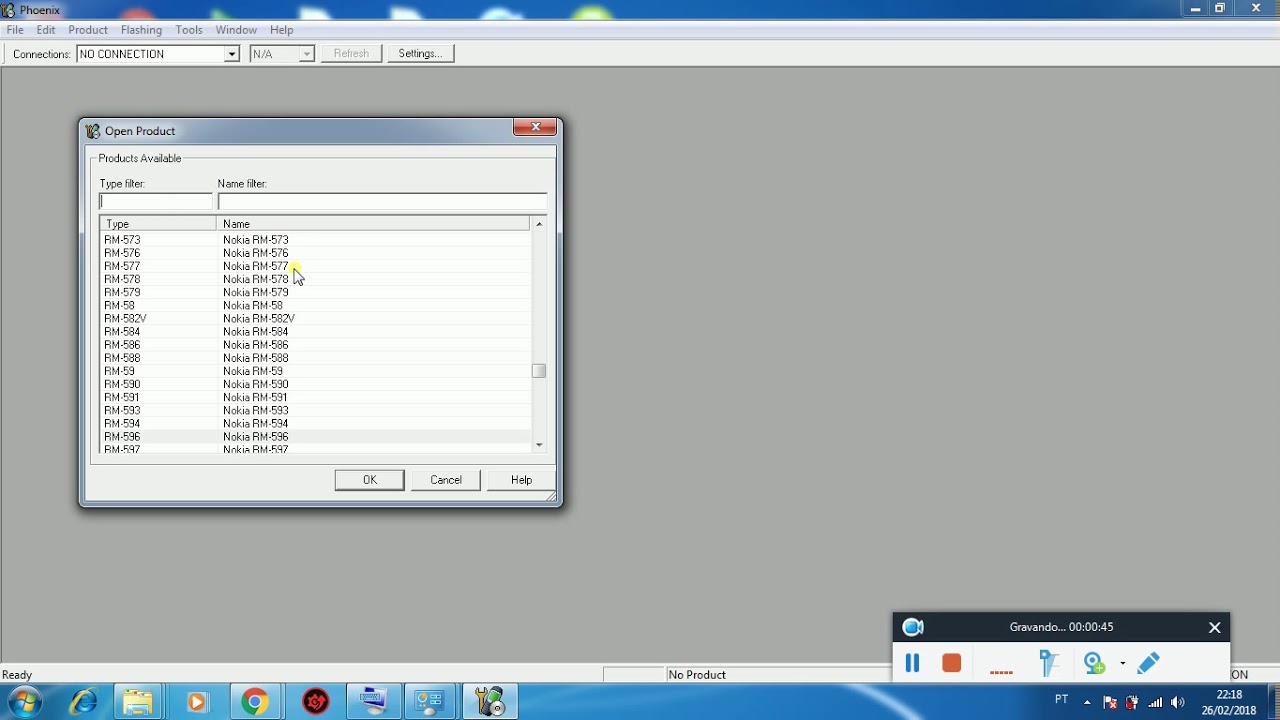
Task: Click the recorder zoom magnifier icon
Action: click(1095, 662)
